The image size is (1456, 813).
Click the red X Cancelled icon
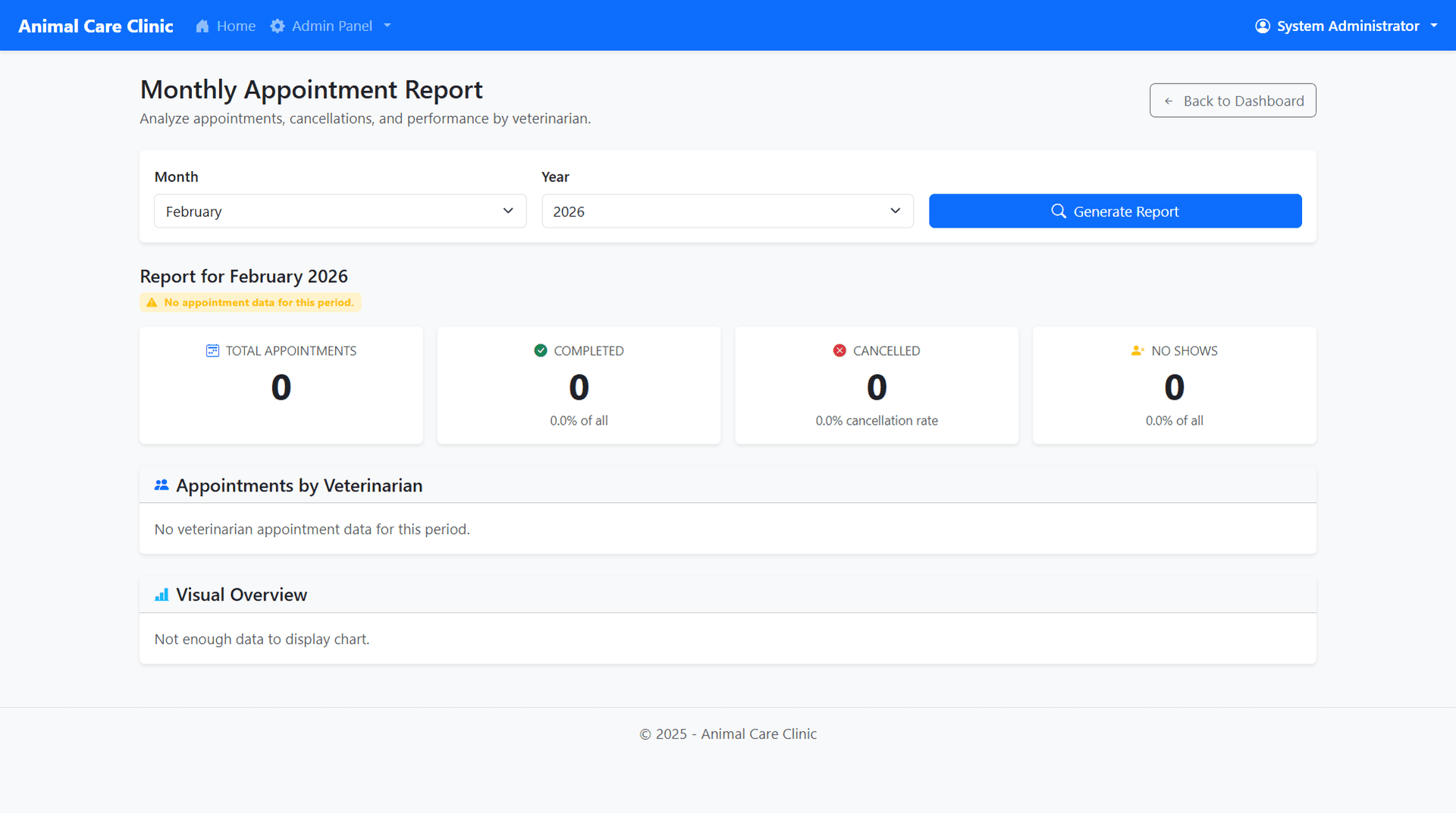[839, 350]
